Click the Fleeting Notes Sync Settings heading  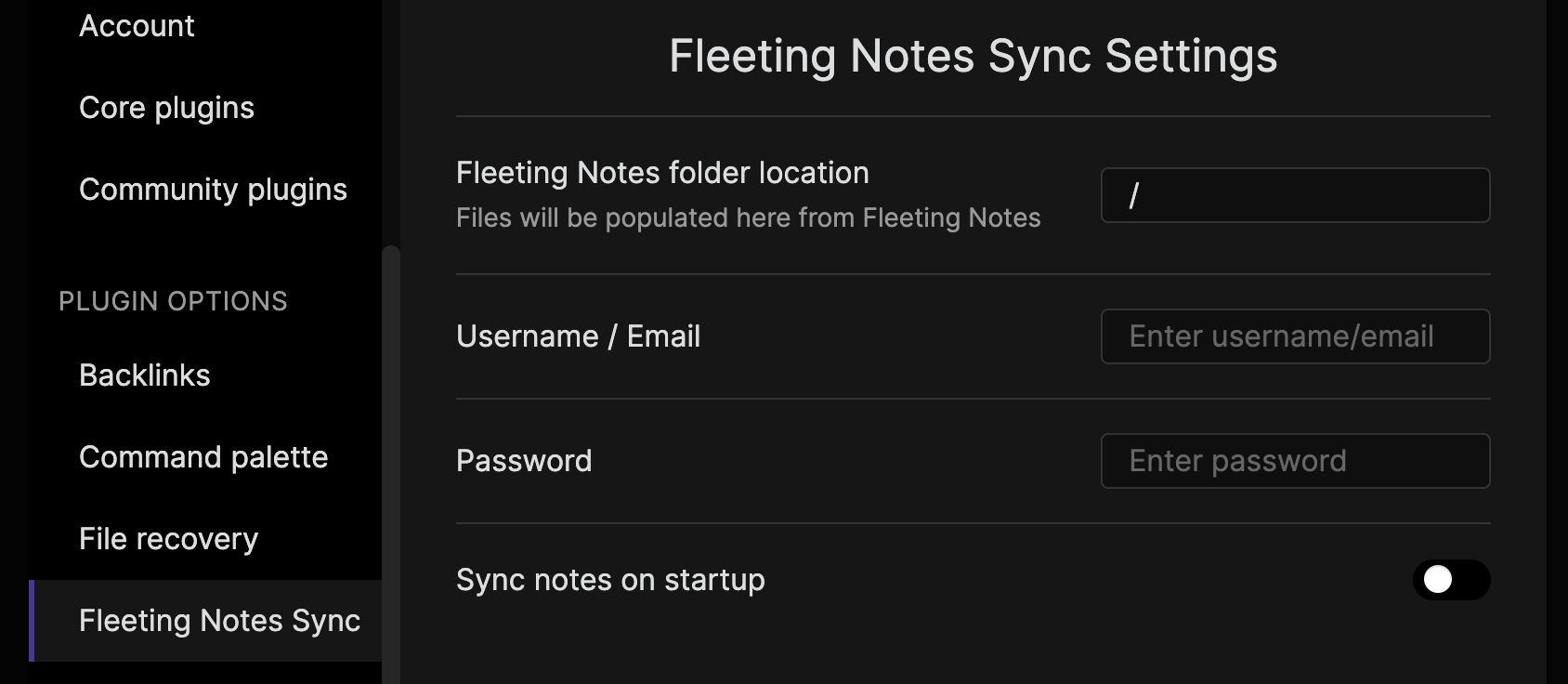click(x=973, y=56)
